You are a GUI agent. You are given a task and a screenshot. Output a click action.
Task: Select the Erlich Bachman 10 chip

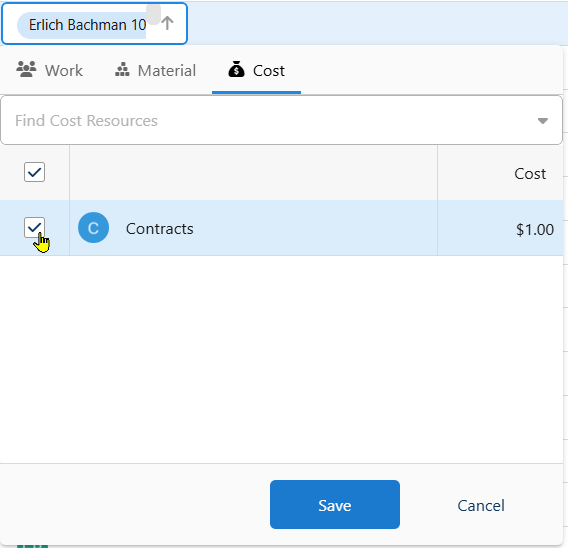click(x=82, y=25)
